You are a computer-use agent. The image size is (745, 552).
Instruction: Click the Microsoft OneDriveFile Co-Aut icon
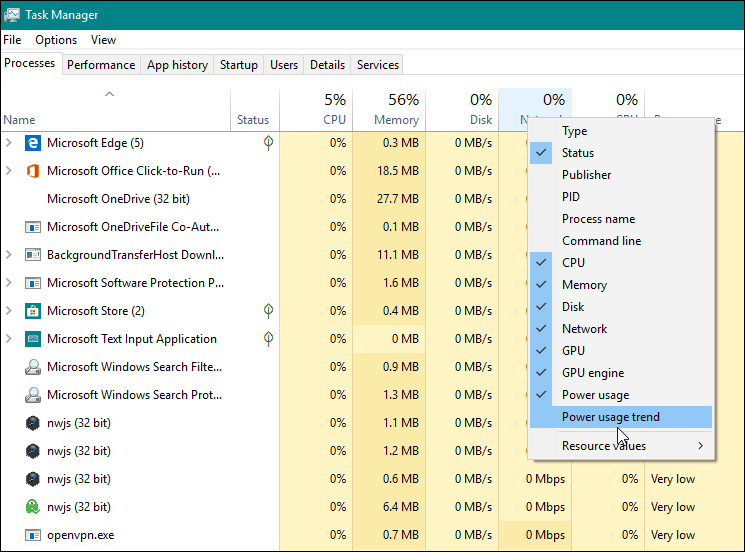[33, 227]
